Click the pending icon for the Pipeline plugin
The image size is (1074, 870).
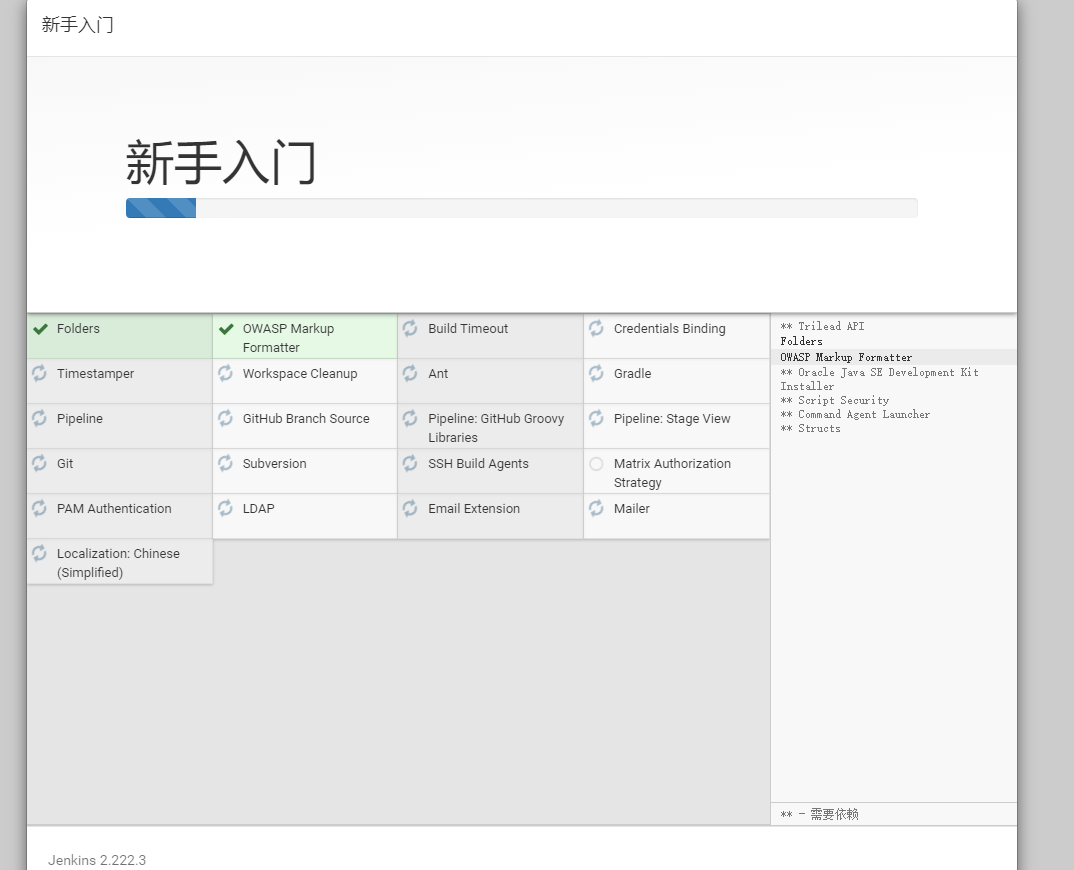[40, 419]
